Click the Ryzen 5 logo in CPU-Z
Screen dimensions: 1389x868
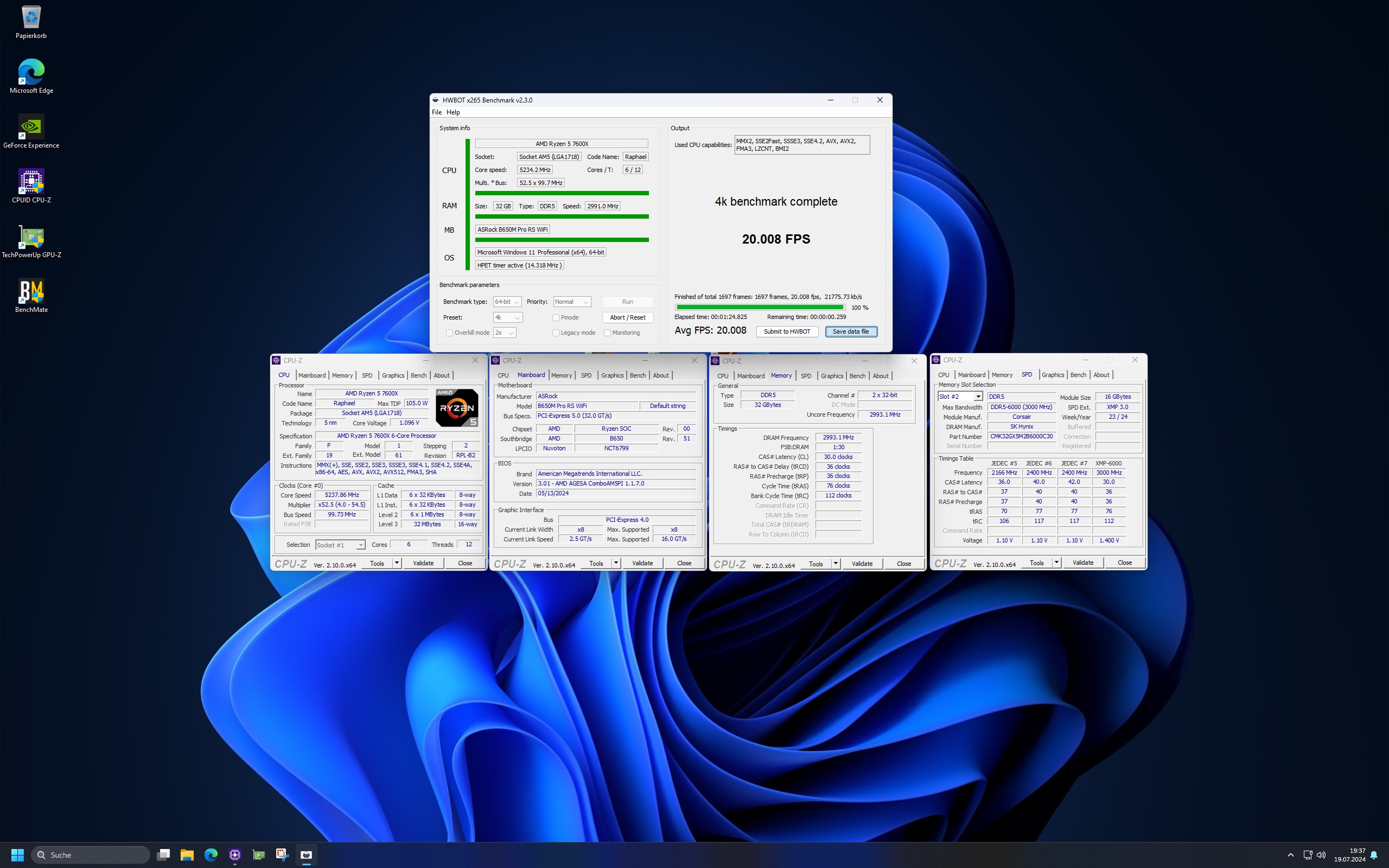(x=456, y=407)
